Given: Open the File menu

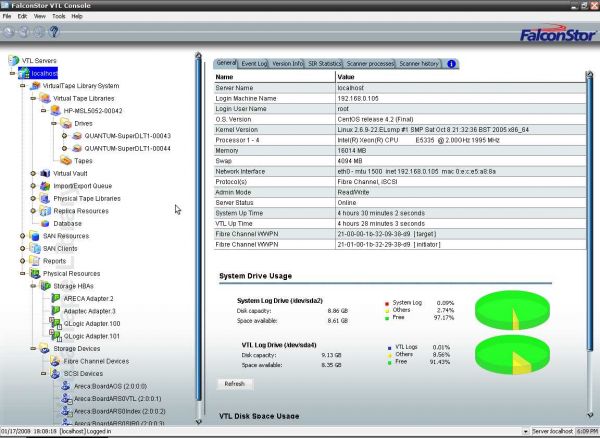Looking at the screenshot, I should (x=7, y=16).
